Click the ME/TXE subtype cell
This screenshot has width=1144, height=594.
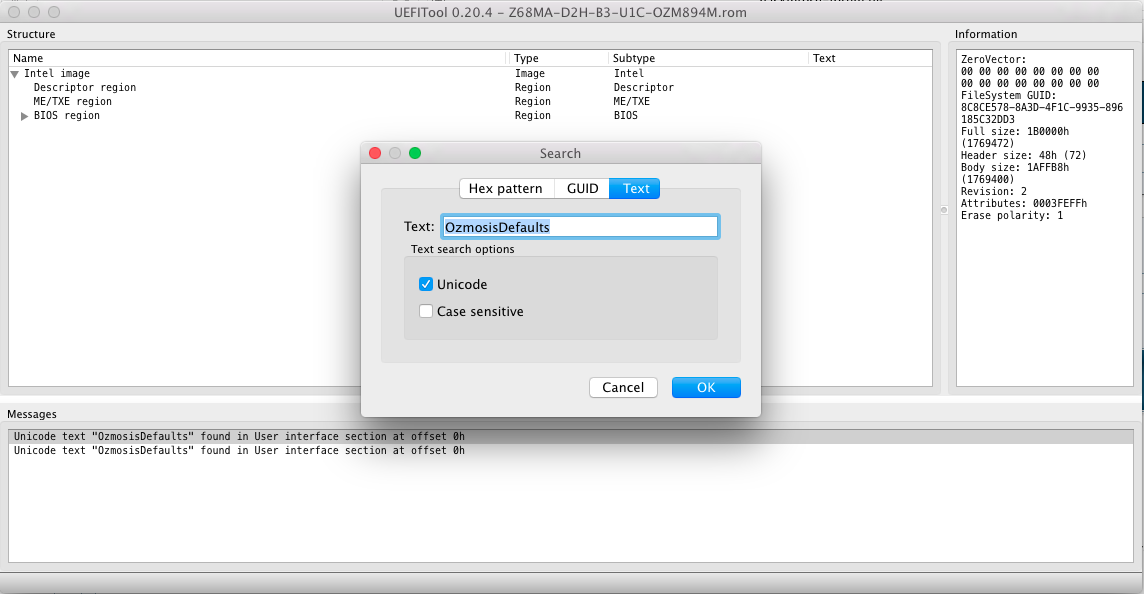(632, 101)
